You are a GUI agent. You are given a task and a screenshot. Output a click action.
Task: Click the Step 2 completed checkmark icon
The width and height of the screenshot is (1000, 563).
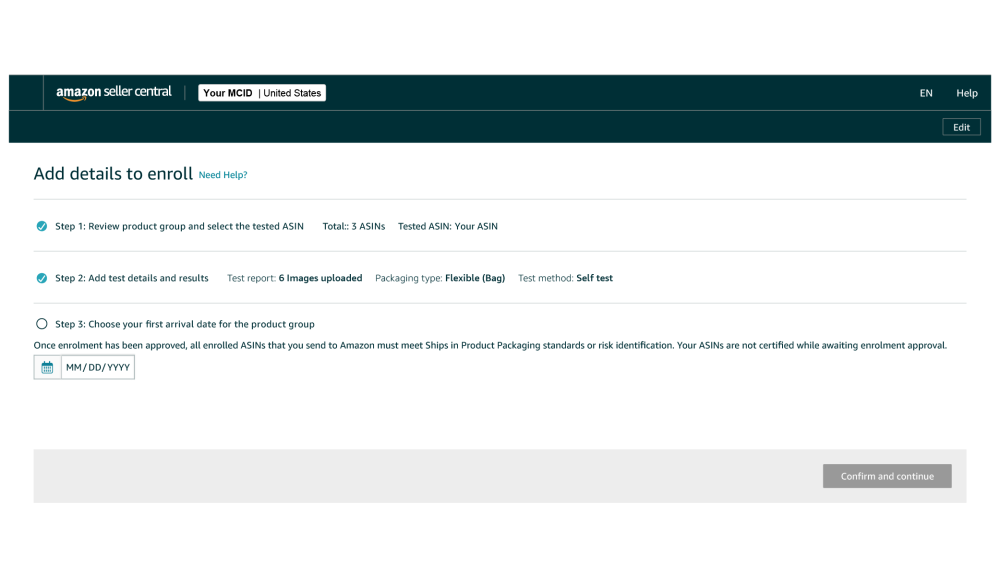(x=41, y=278)
